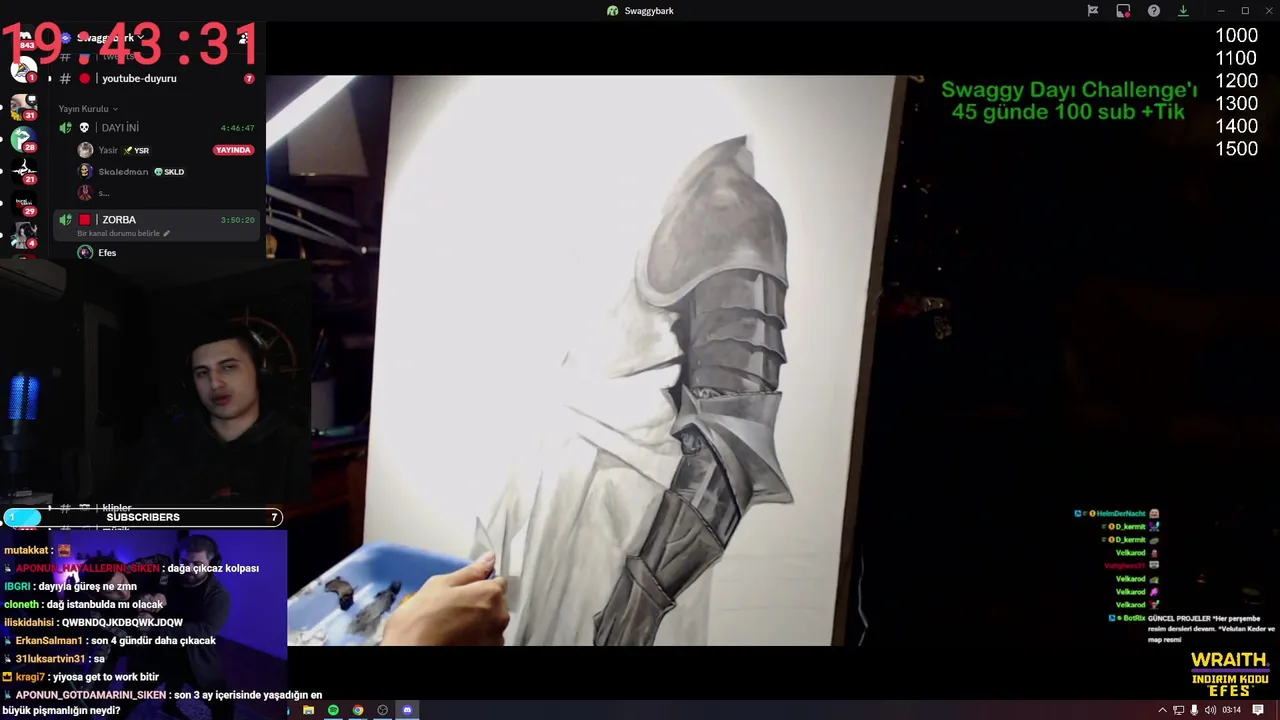Viewport: 1280px width, 720px height.
Task: Click the skull icon of DAYI İNİ
Action: pyautogui.click(x=84, y=128)
